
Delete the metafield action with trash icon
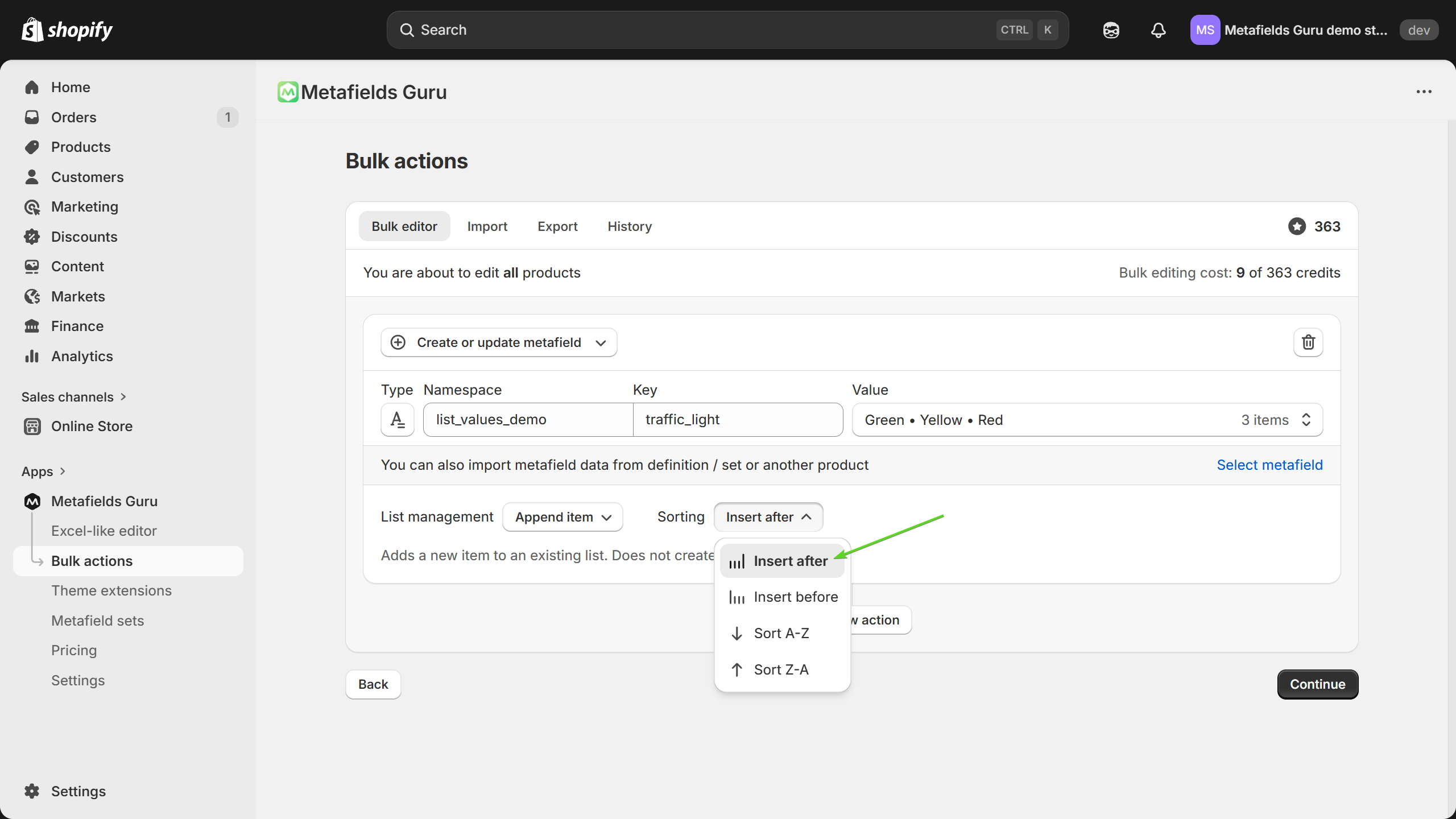pos(1308,342)
